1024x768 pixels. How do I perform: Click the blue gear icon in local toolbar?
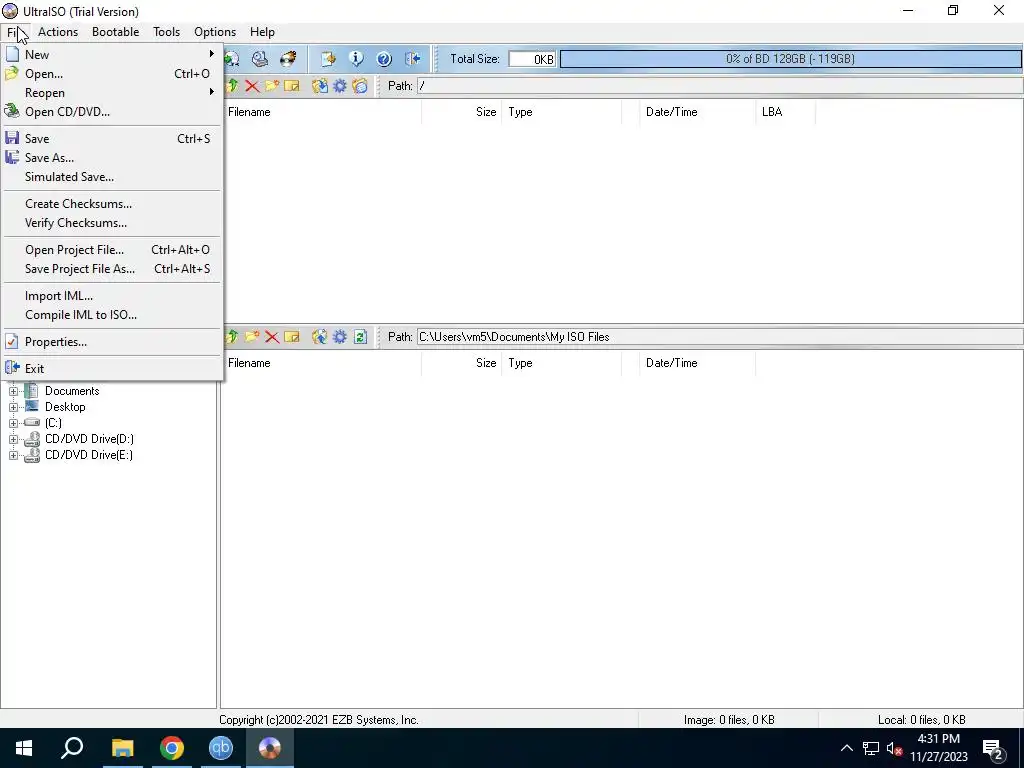pyautogui.click(x=340, y=337)
